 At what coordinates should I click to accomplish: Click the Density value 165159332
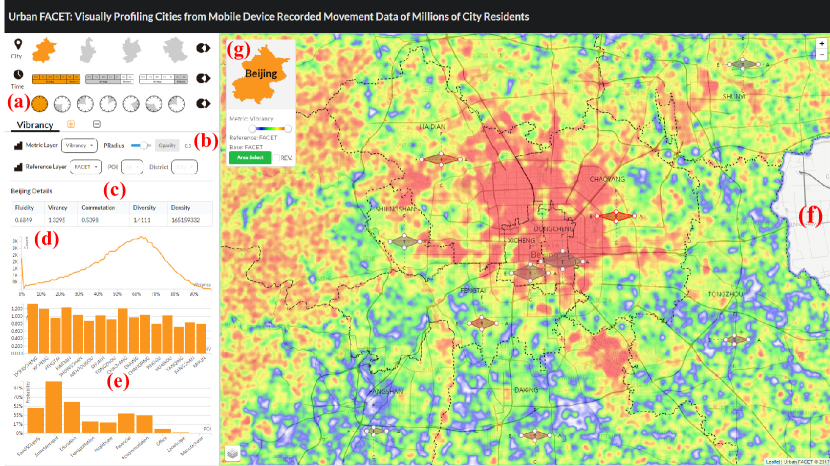pyautogui.click(x=185, y=220)
